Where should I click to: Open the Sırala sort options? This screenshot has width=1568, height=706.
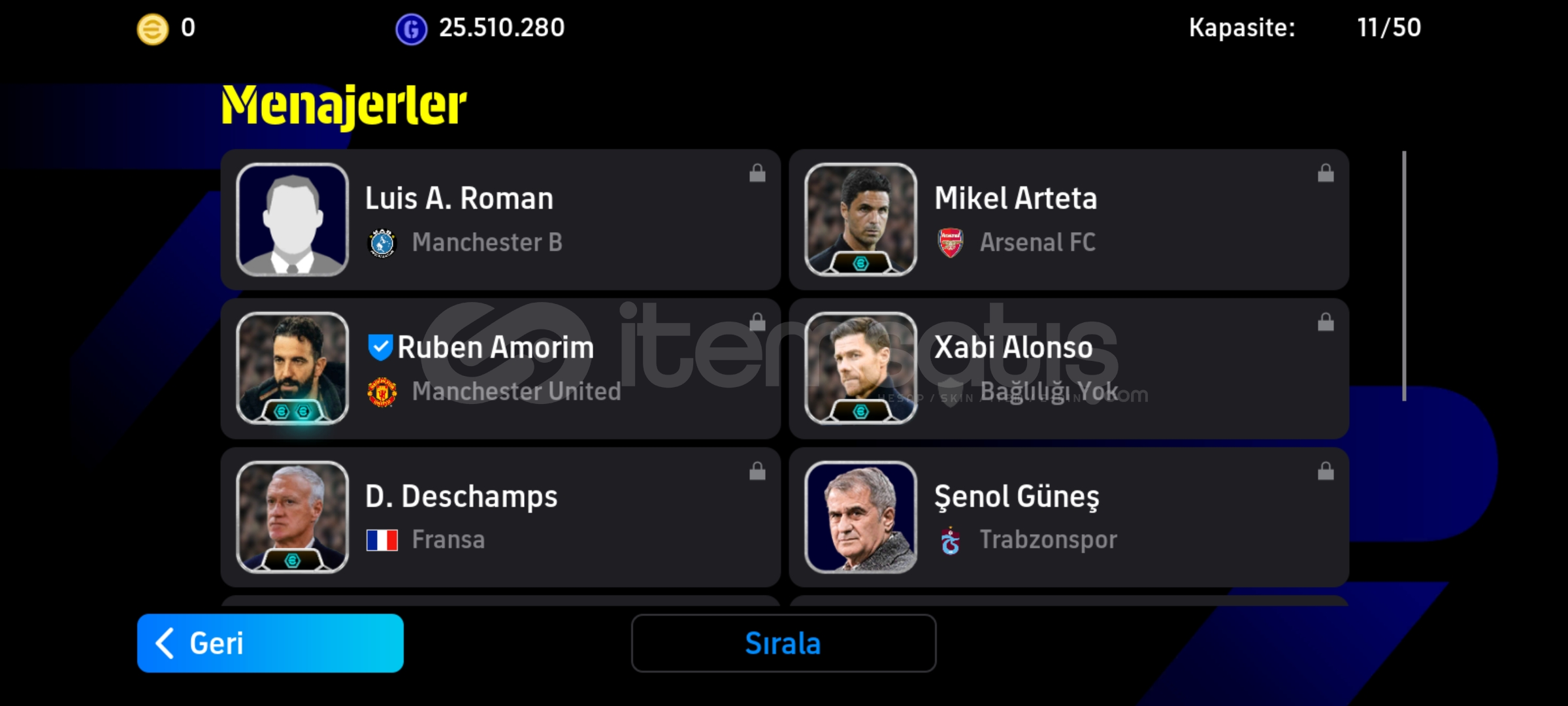click(783, 643)
